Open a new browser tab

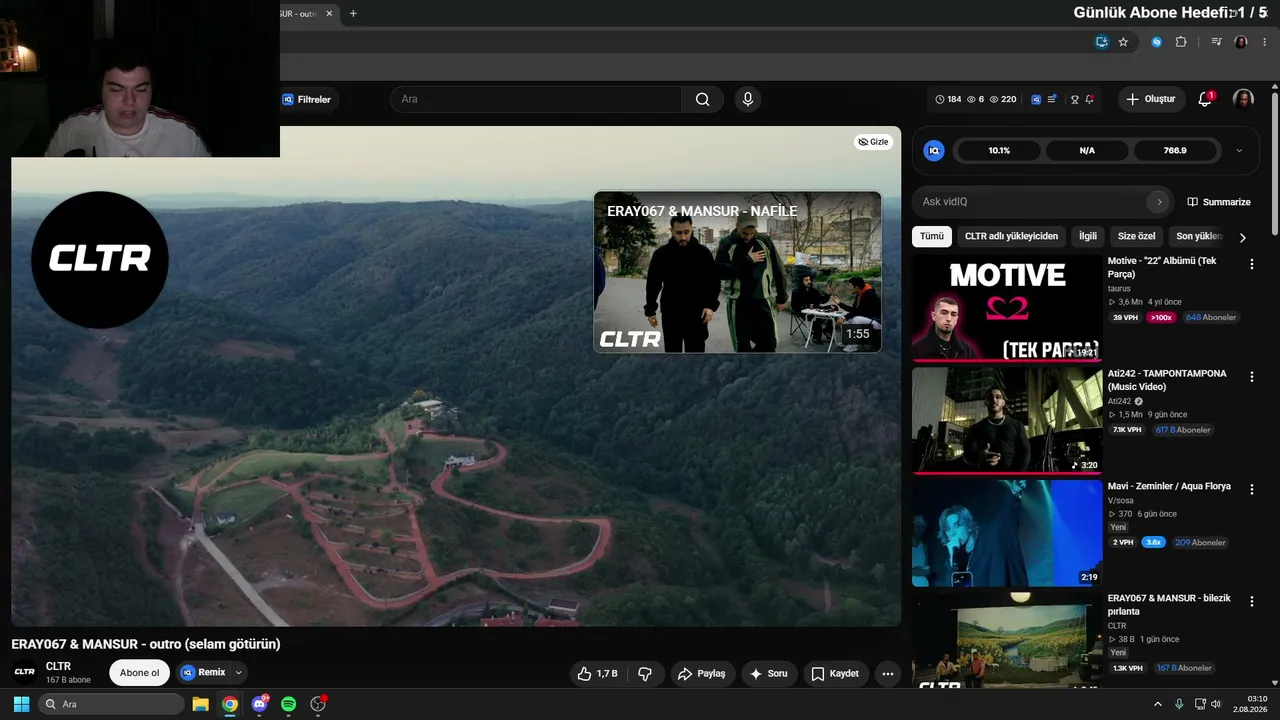point(353,14)
